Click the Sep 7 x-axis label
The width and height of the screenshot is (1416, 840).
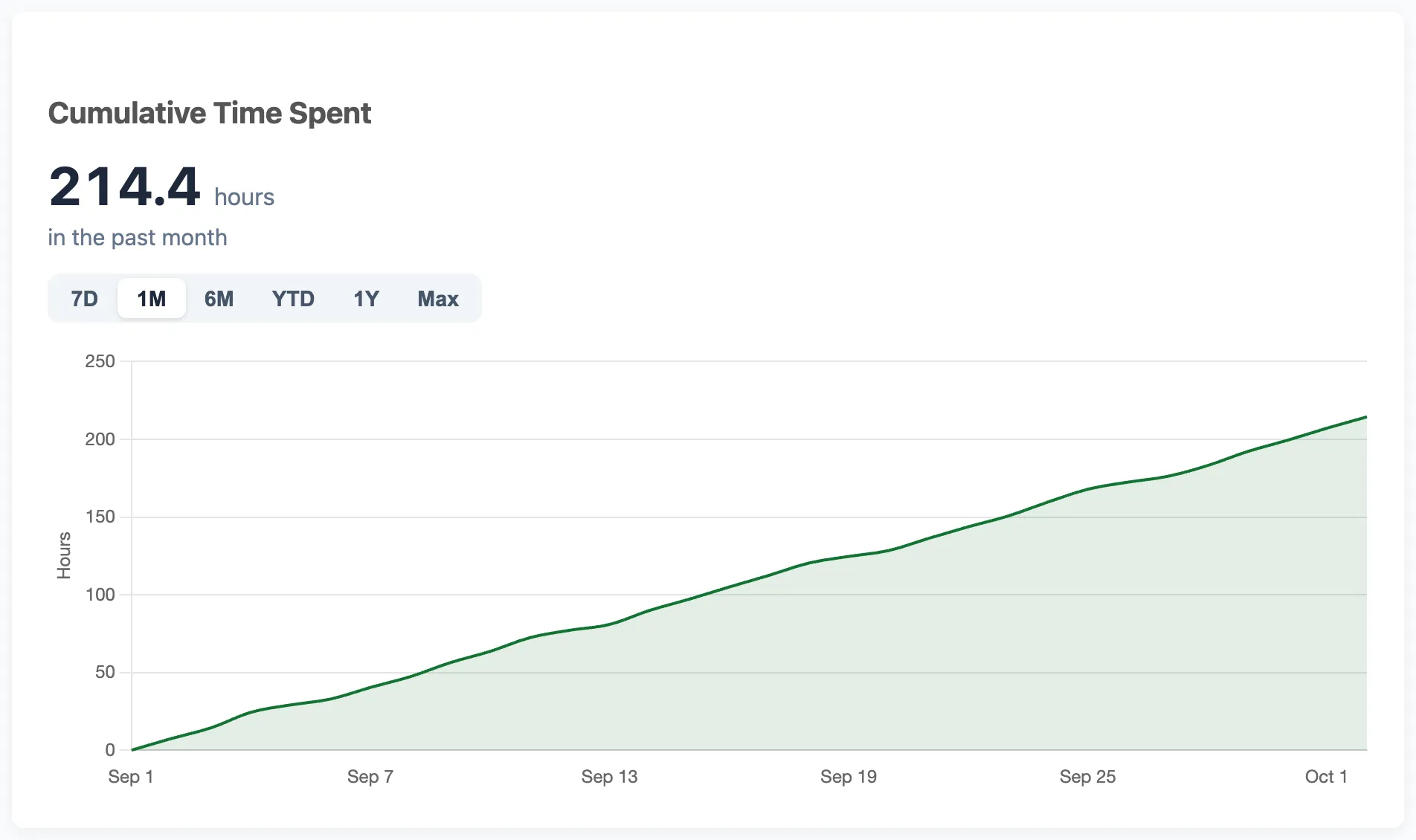point(370,777)
